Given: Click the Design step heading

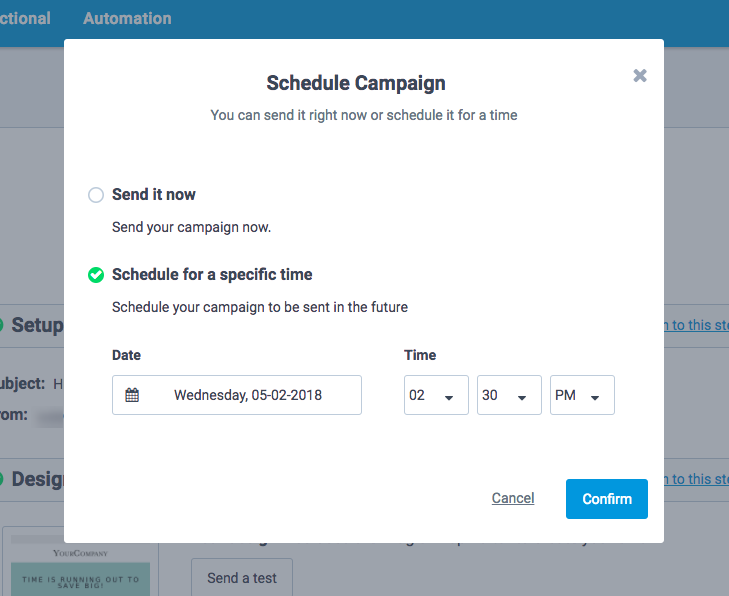Looking at the screenshot, I should pos(37,479).
